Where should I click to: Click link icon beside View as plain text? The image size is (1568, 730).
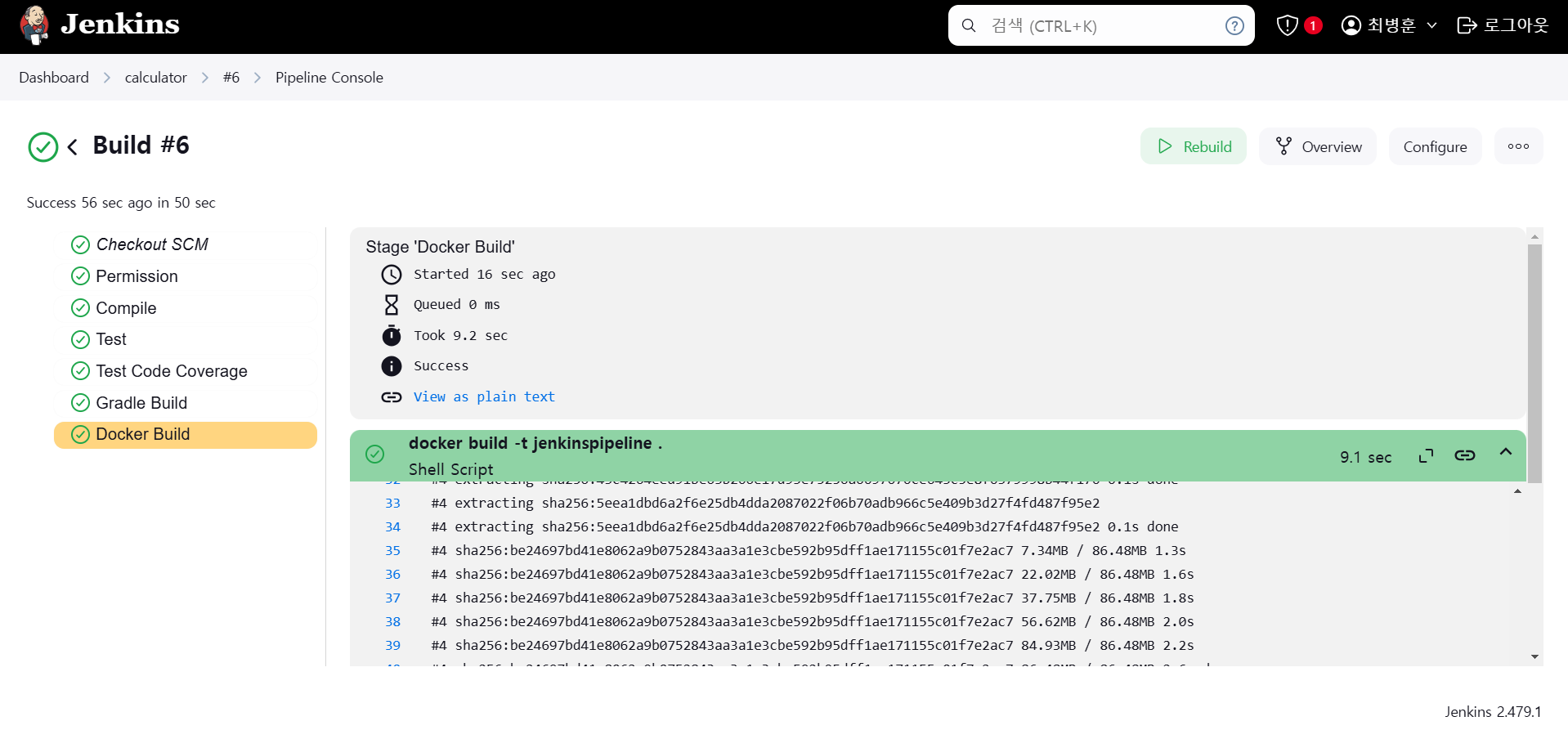[392, 397]
